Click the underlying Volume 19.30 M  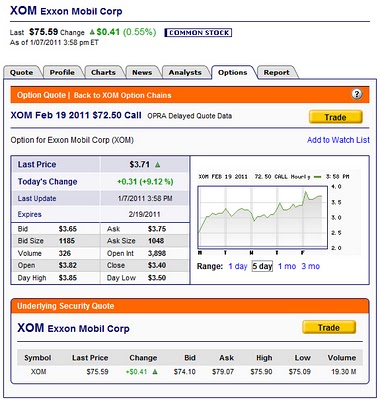344,372
